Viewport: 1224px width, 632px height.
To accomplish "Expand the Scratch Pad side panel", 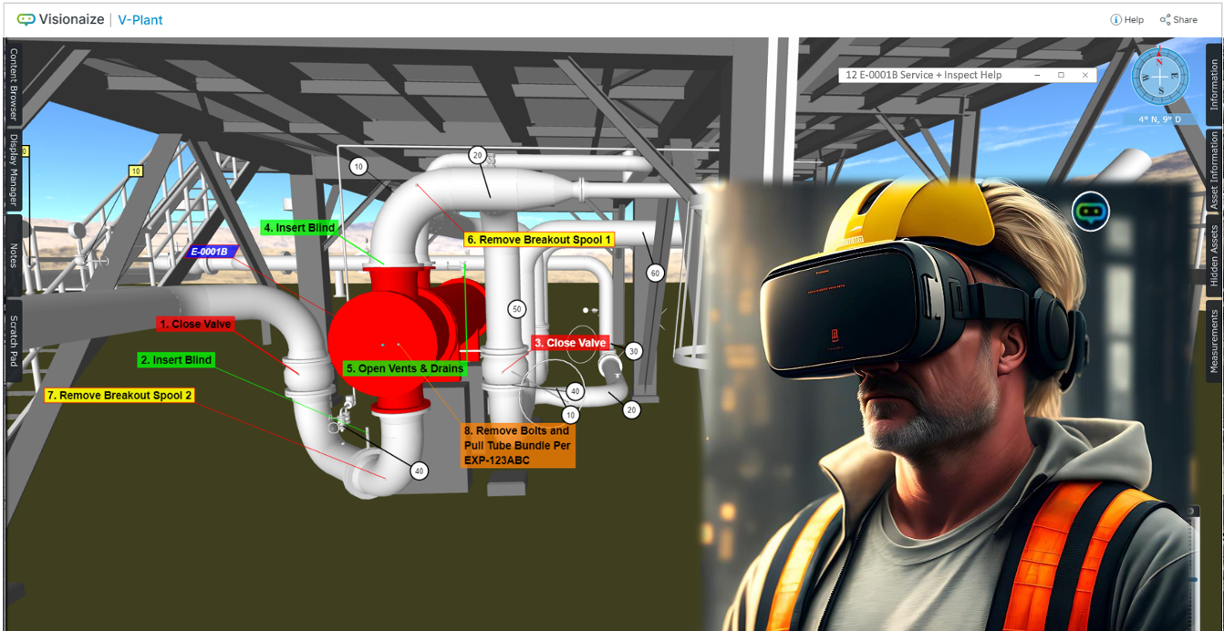I will (x=14, y=340).
